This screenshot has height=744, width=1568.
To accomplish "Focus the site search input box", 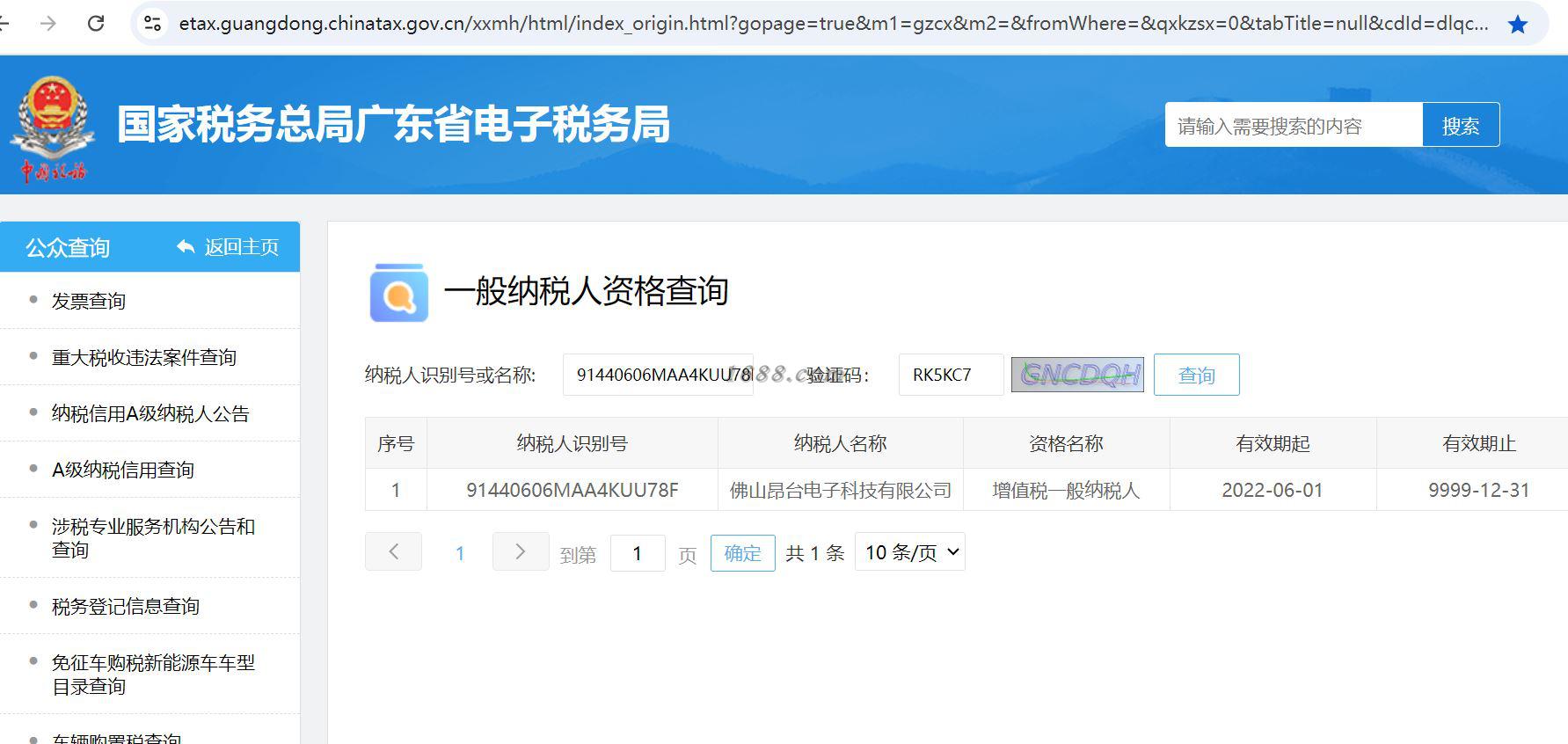I will (1294, 126).
